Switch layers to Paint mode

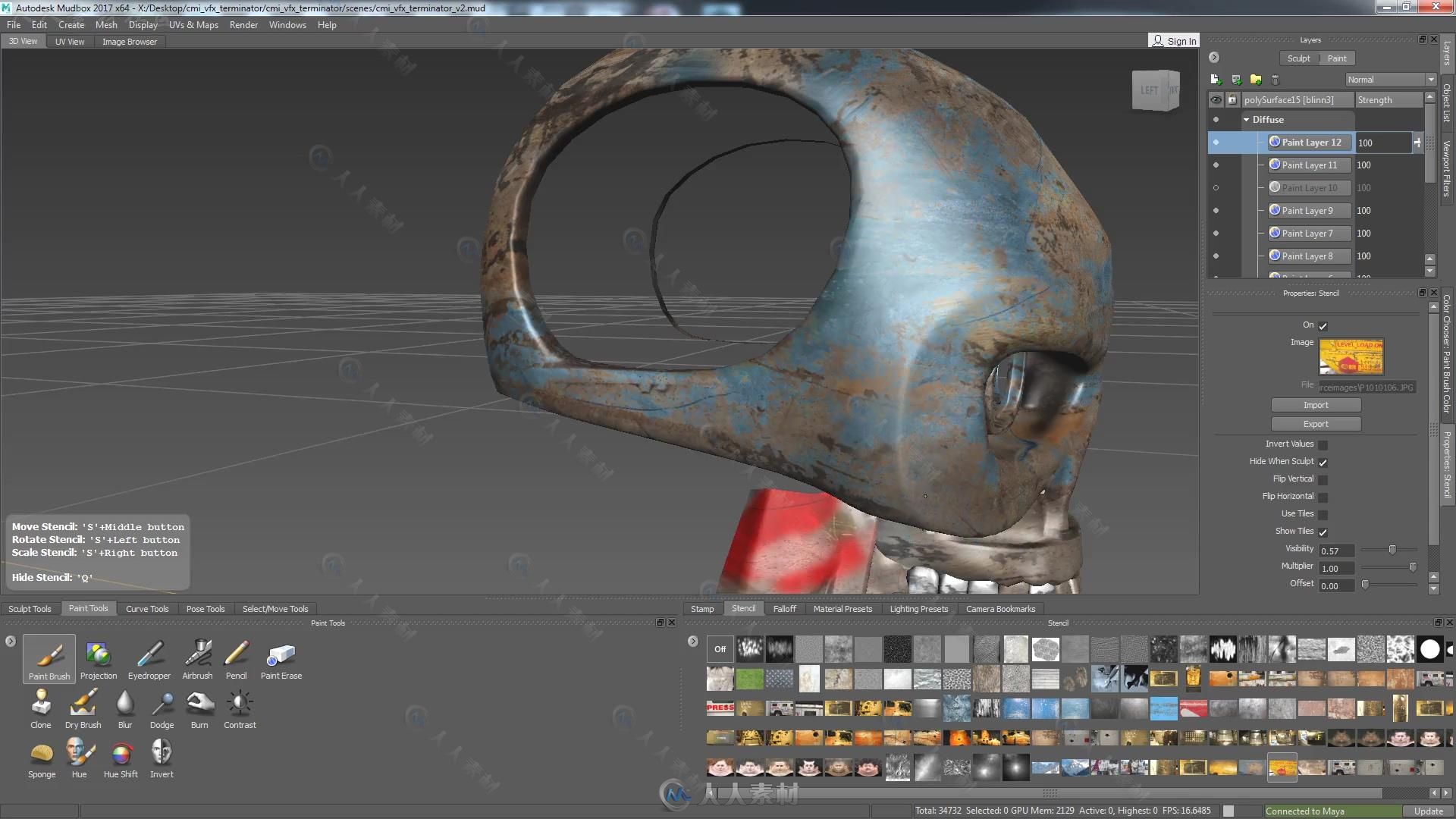click(x=1337, y=58)
